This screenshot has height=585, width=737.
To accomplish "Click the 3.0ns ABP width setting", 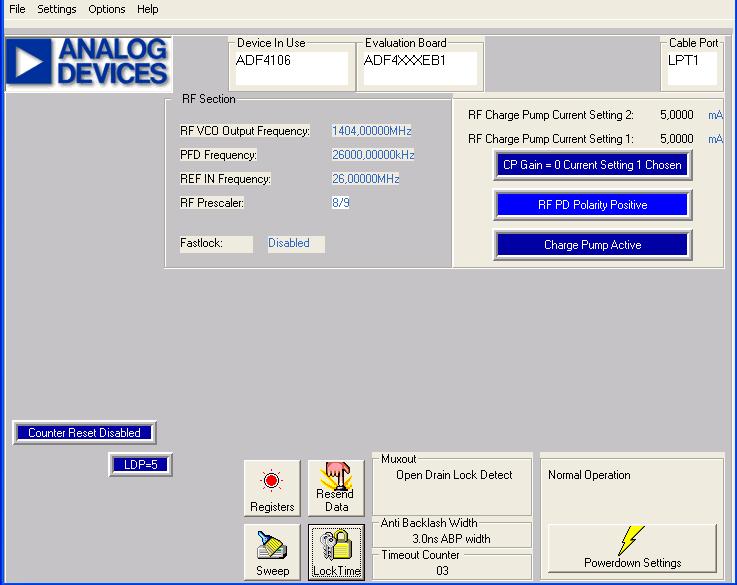I will (451, 538).
